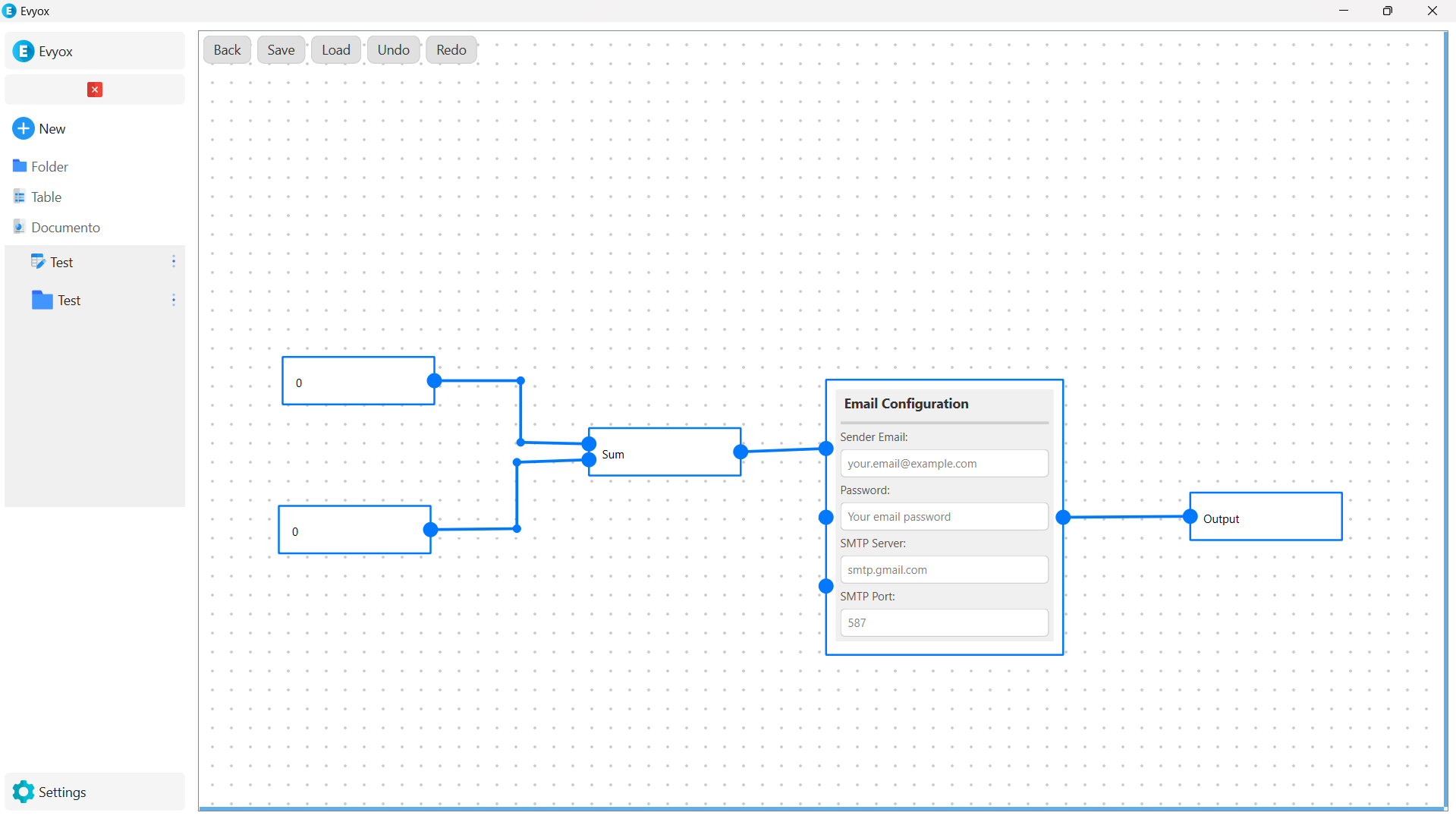Image resolution: width=1456 pixels, height=819 pixels.
Task: Focus the SMTP Server field
Action: tap(944, 569)
